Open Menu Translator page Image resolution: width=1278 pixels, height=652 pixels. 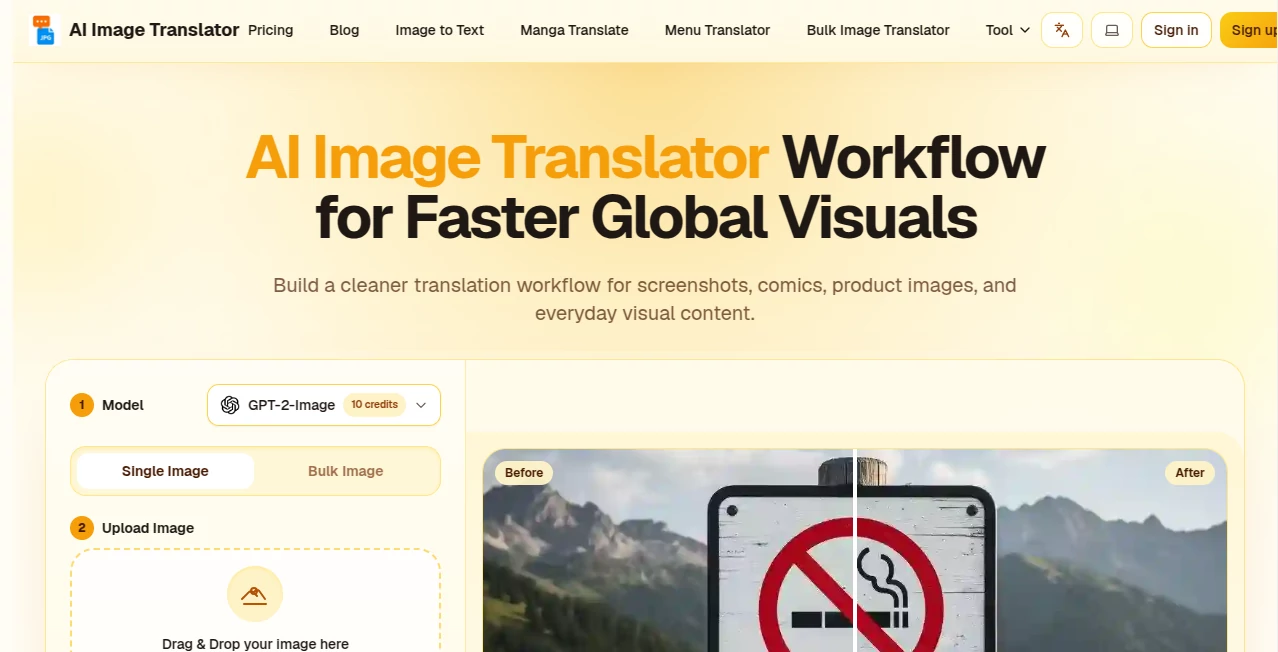(x=717, y=30)
